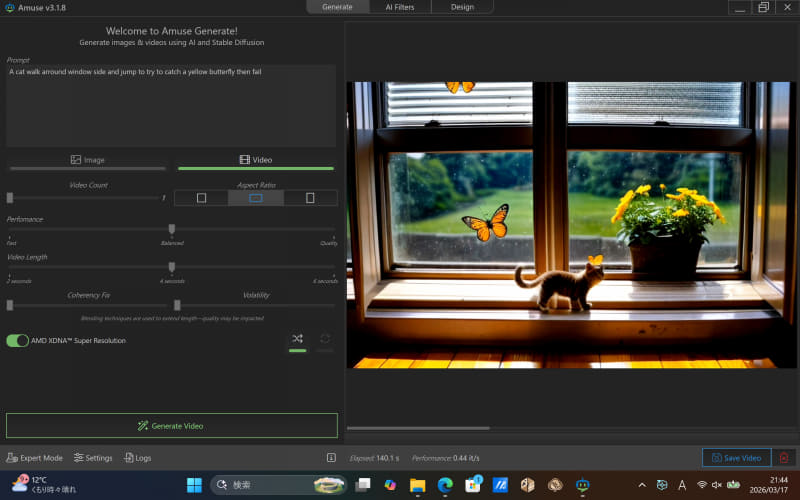Open the clock showing 21:44
This screenshot has width=800, height=500.
[x=769, y=485]
